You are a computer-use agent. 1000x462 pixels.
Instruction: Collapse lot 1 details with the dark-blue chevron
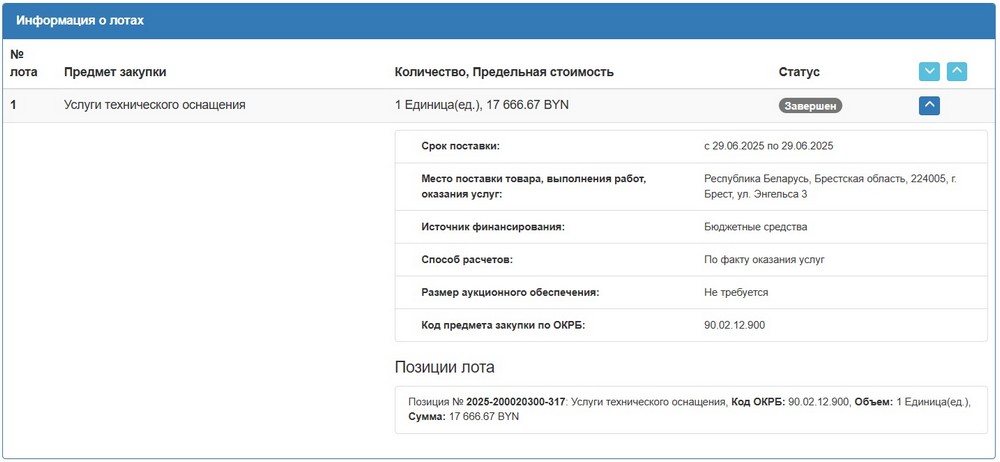[929, 105]
